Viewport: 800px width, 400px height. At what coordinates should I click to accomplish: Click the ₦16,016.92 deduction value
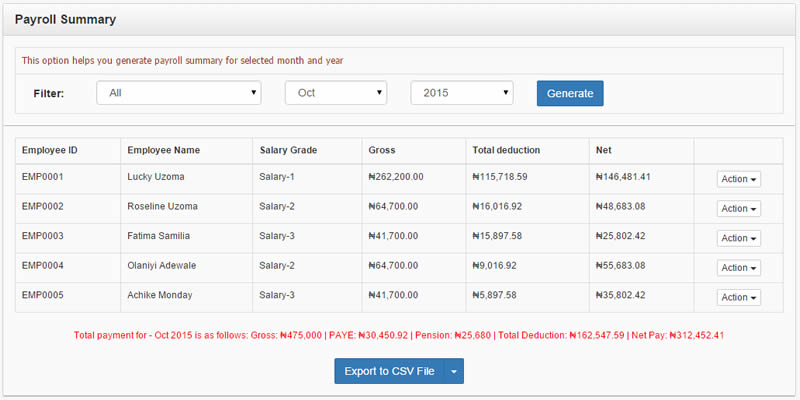point(497,207)
